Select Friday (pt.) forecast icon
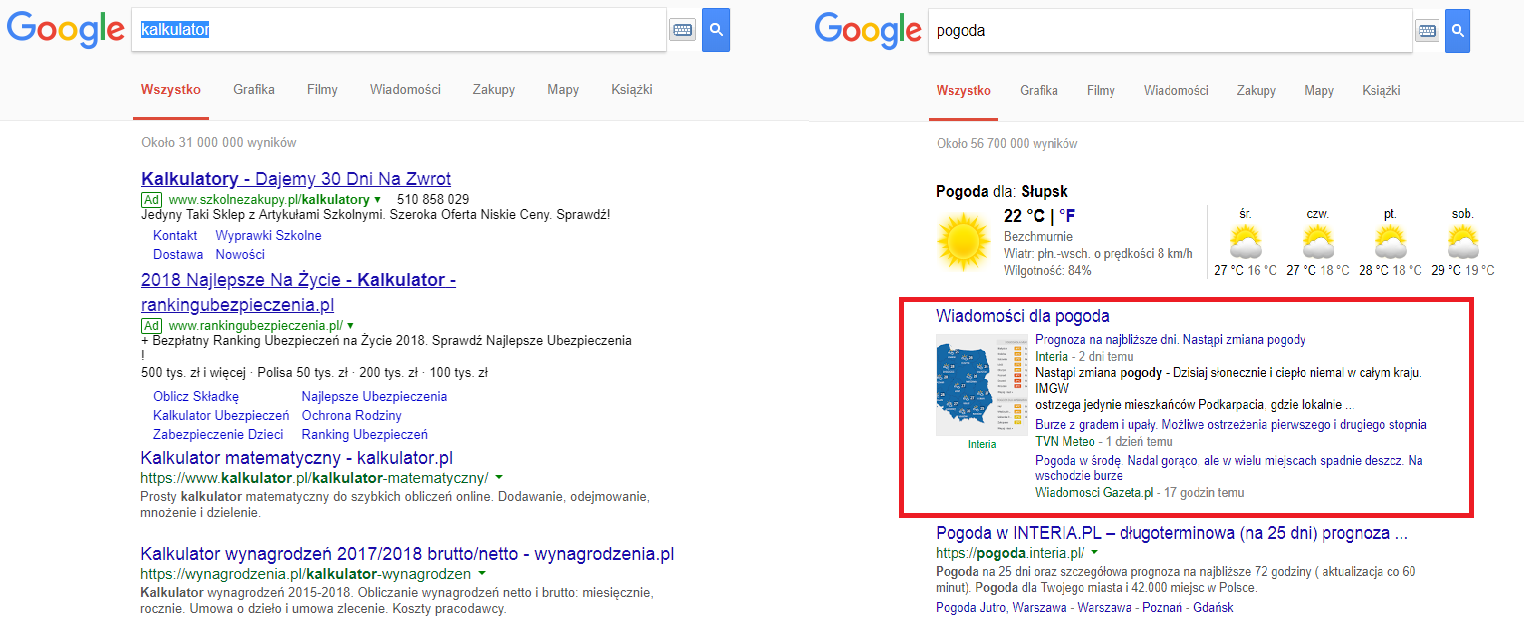Image resolution: width=1524 pixels, height=630 pixels. (1390, 242)
